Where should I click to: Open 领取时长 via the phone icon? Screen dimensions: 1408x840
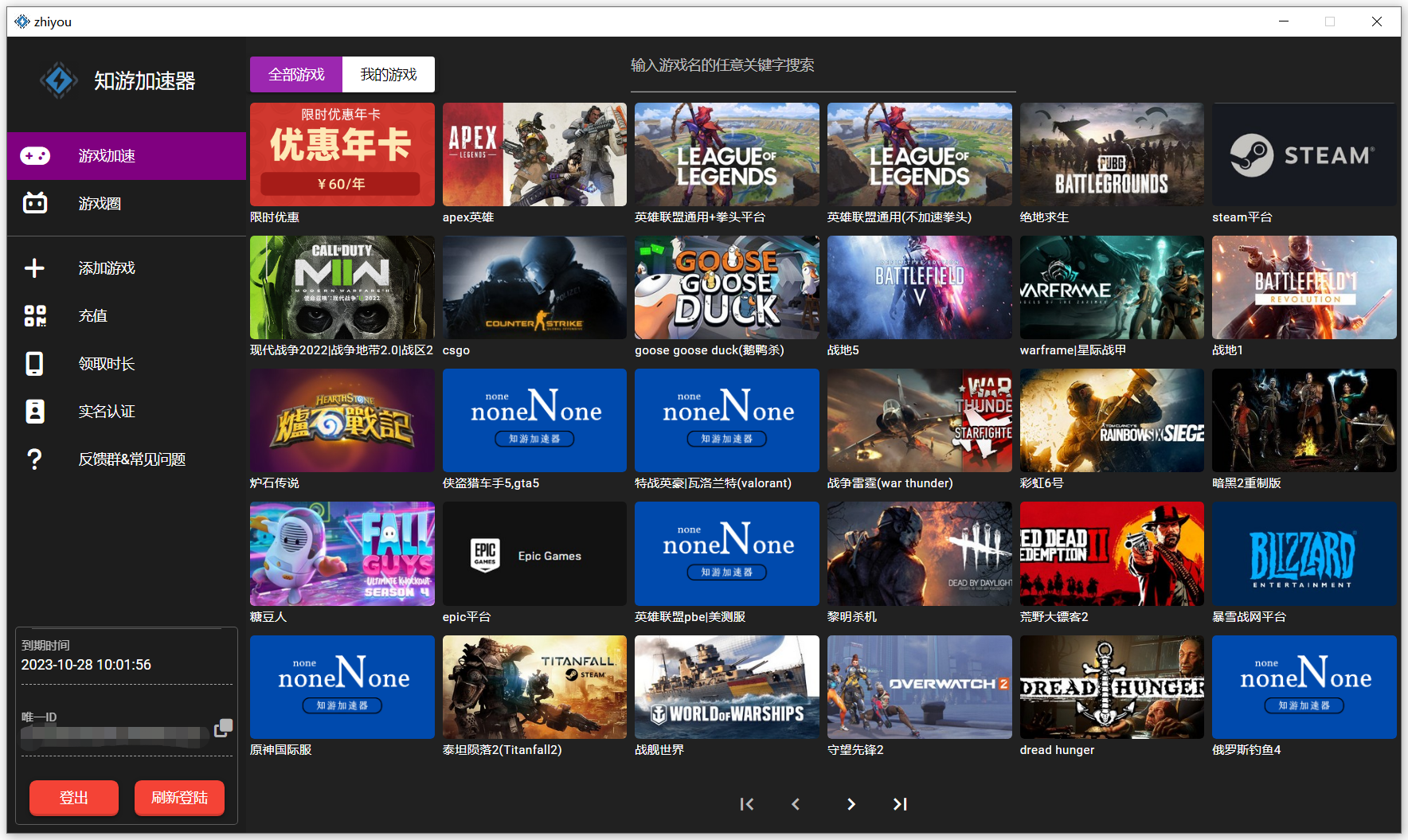[34, 364]
